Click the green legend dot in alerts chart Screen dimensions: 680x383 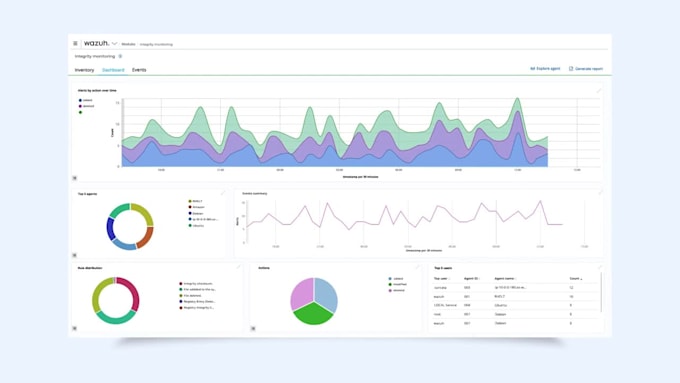[80, 112]
